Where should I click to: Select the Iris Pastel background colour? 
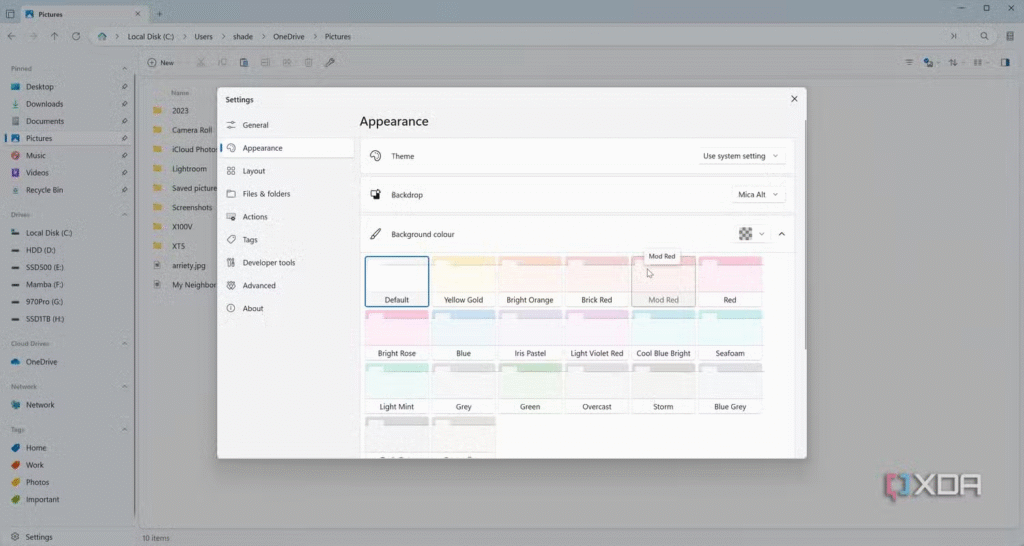point(530,334)
